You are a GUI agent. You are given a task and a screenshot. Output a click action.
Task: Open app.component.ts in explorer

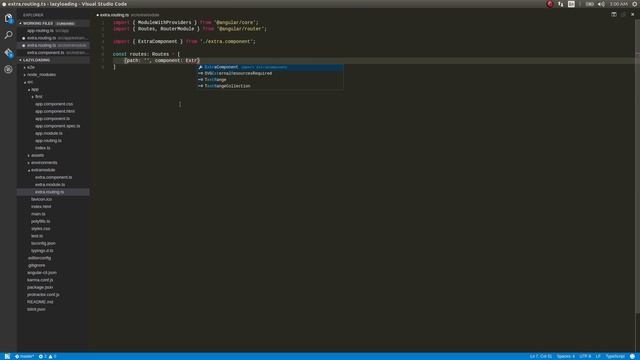(x=52, y=119)
